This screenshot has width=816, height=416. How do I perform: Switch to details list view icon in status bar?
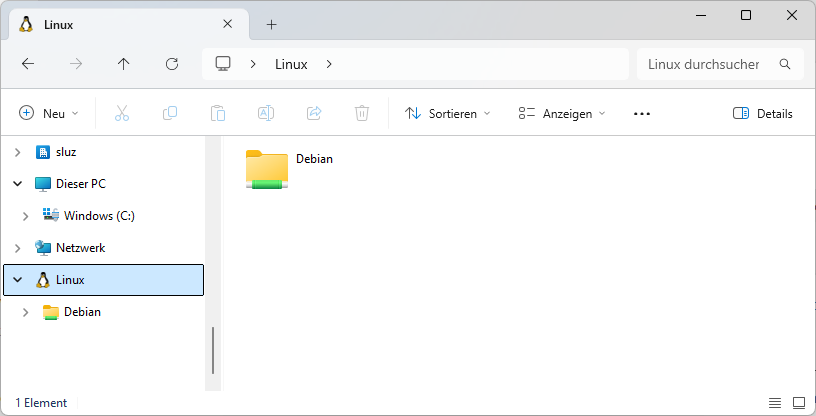(x=775, y=402)
